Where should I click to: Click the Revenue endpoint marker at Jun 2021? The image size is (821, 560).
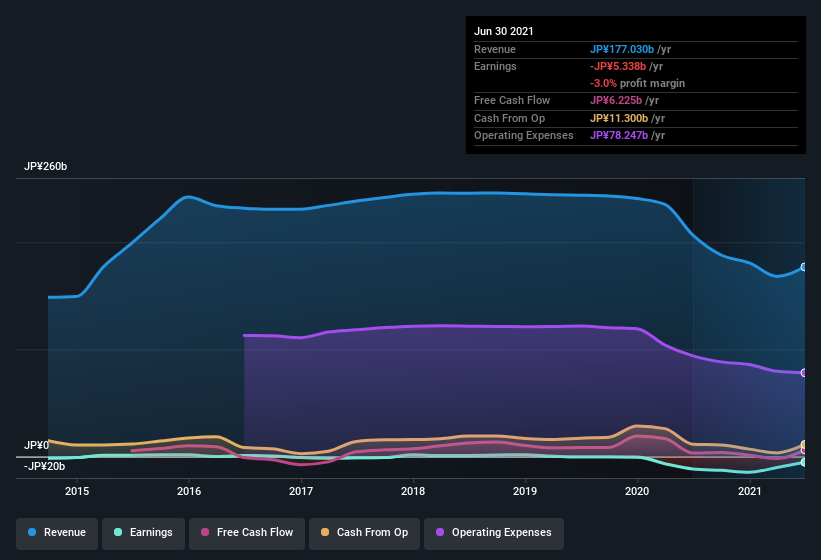coord(804,267)
